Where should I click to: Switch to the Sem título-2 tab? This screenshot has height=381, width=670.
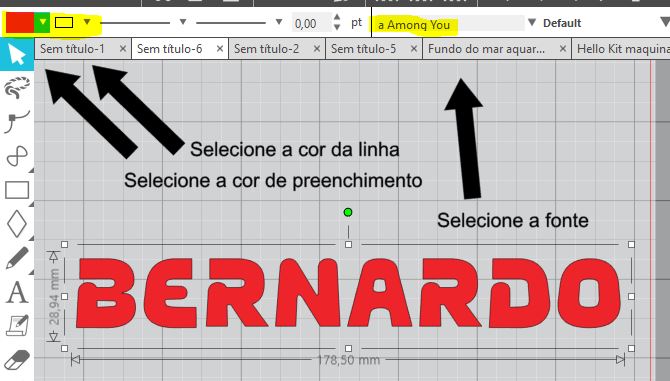coord(267,49)
